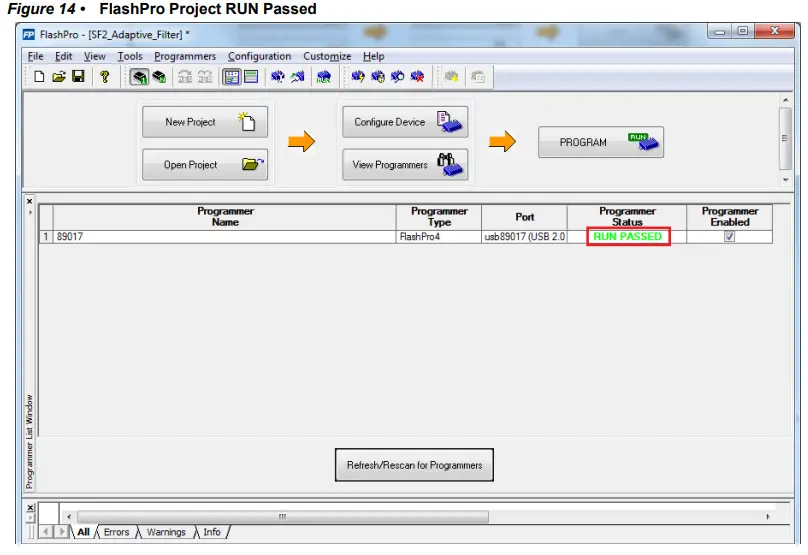Select the chain mode chip icon
808x555 pixels.
(160, 77)
